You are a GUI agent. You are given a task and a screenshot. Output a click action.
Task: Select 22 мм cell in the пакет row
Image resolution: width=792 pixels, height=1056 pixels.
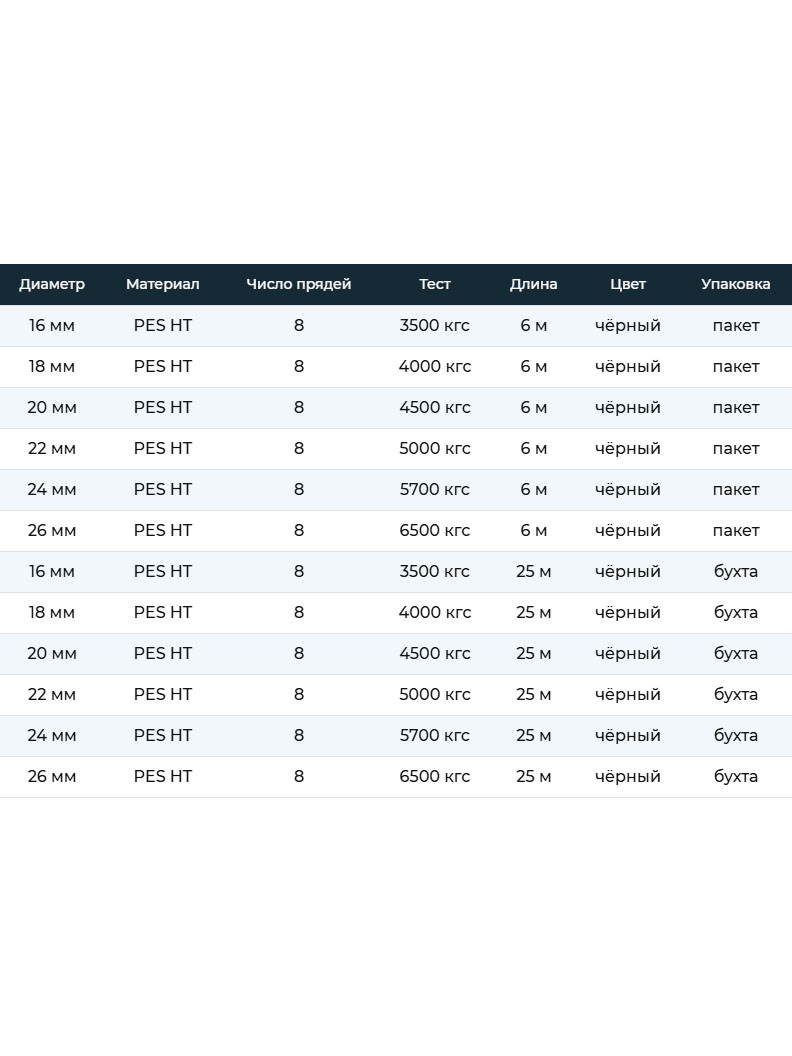(52, 449)
